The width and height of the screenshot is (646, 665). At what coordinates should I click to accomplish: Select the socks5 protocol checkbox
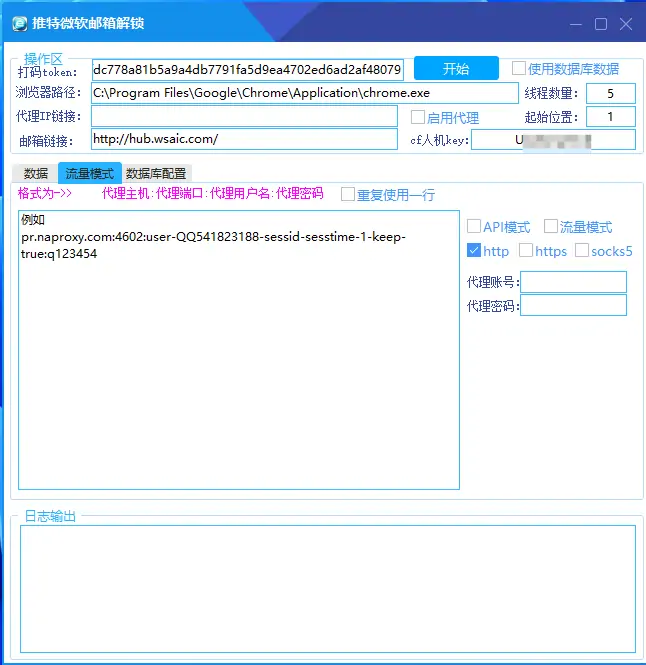click(582, 251)
